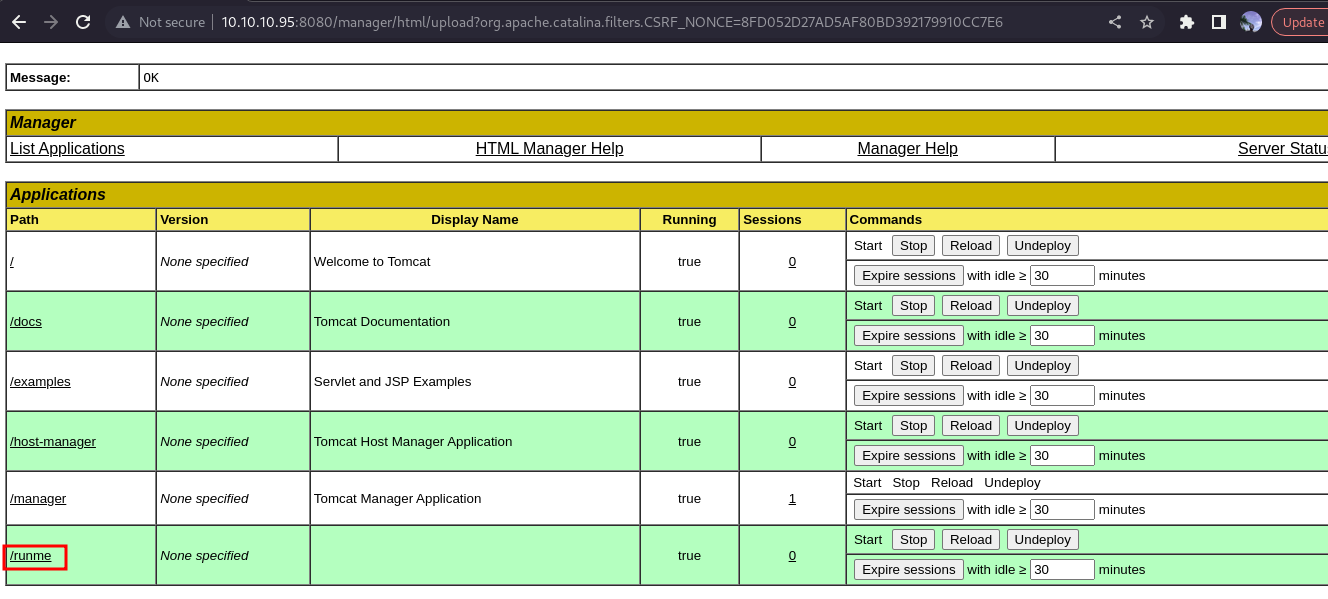This screenshot has width=1328, height=599.
Task: Go back to the previous page
Action: click(x=19, y=22)
